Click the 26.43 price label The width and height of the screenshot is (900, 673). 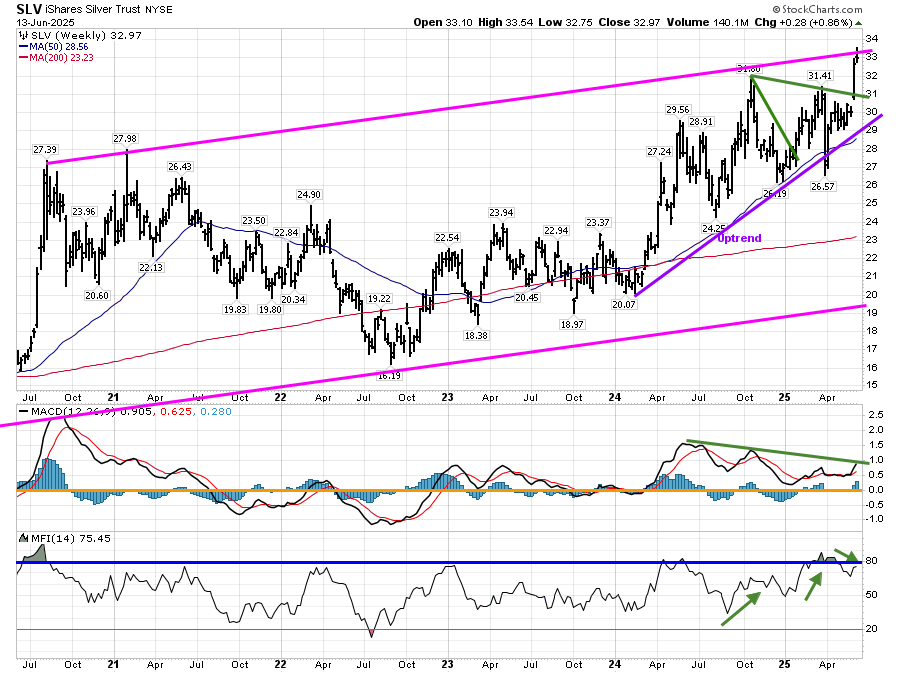pyautogui.click(x=180, y=166)
